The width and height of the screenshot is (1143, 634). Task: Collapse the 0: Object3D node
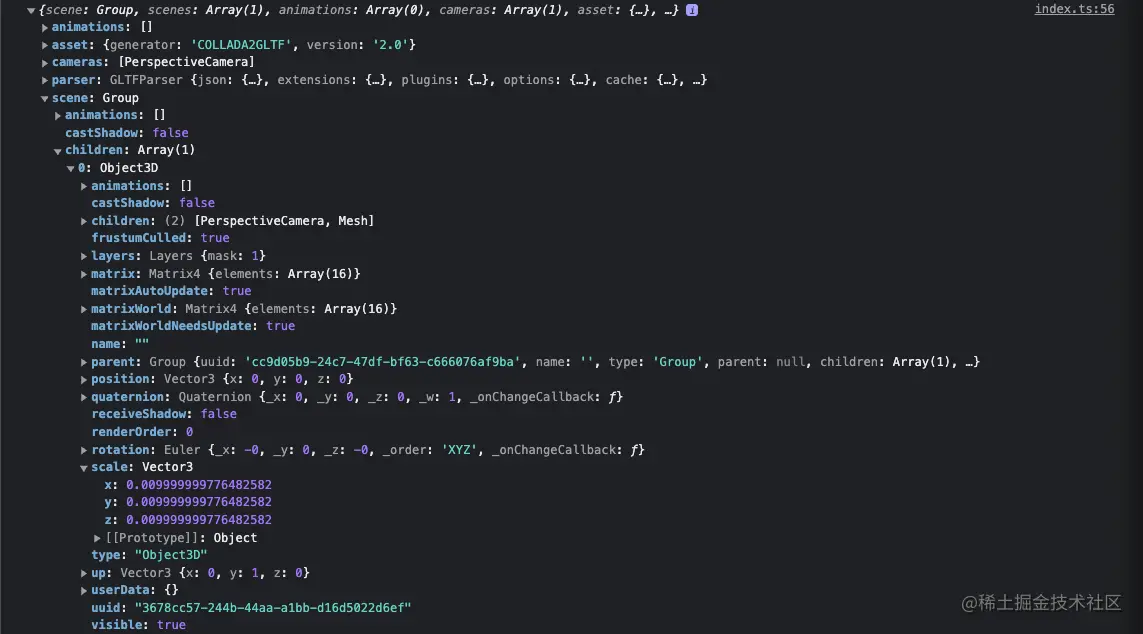[x=71, y=168]
